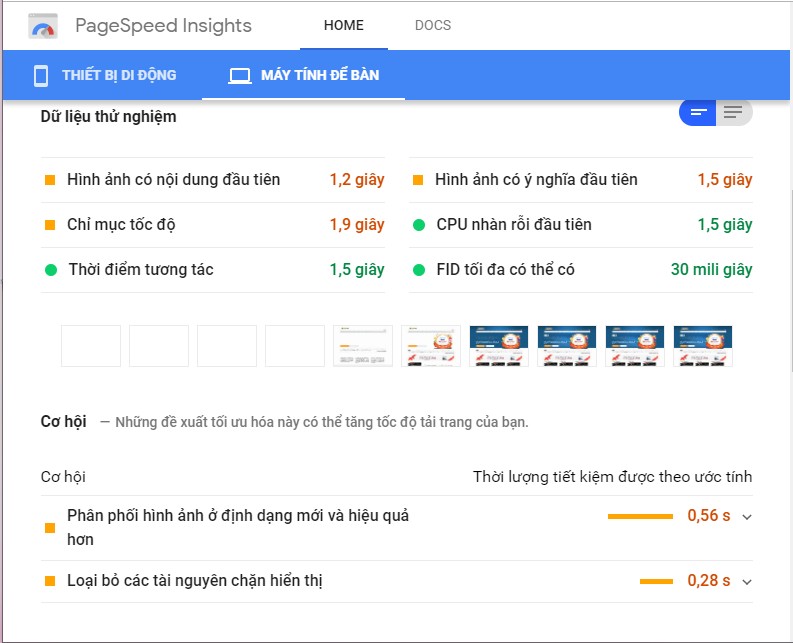Click the first blank filmstrip thumbnail
Viewport: 793px width, 643px height.
pyautogui.click(x=91, y=346)
